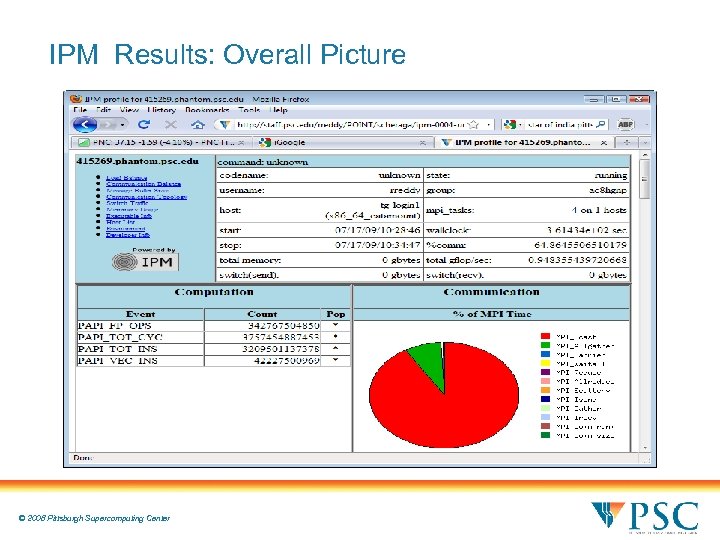This screenshot has height=540, width=720.
Task: Open the back/forward history dropdown arrow
Action: click(x=123, y=124)
